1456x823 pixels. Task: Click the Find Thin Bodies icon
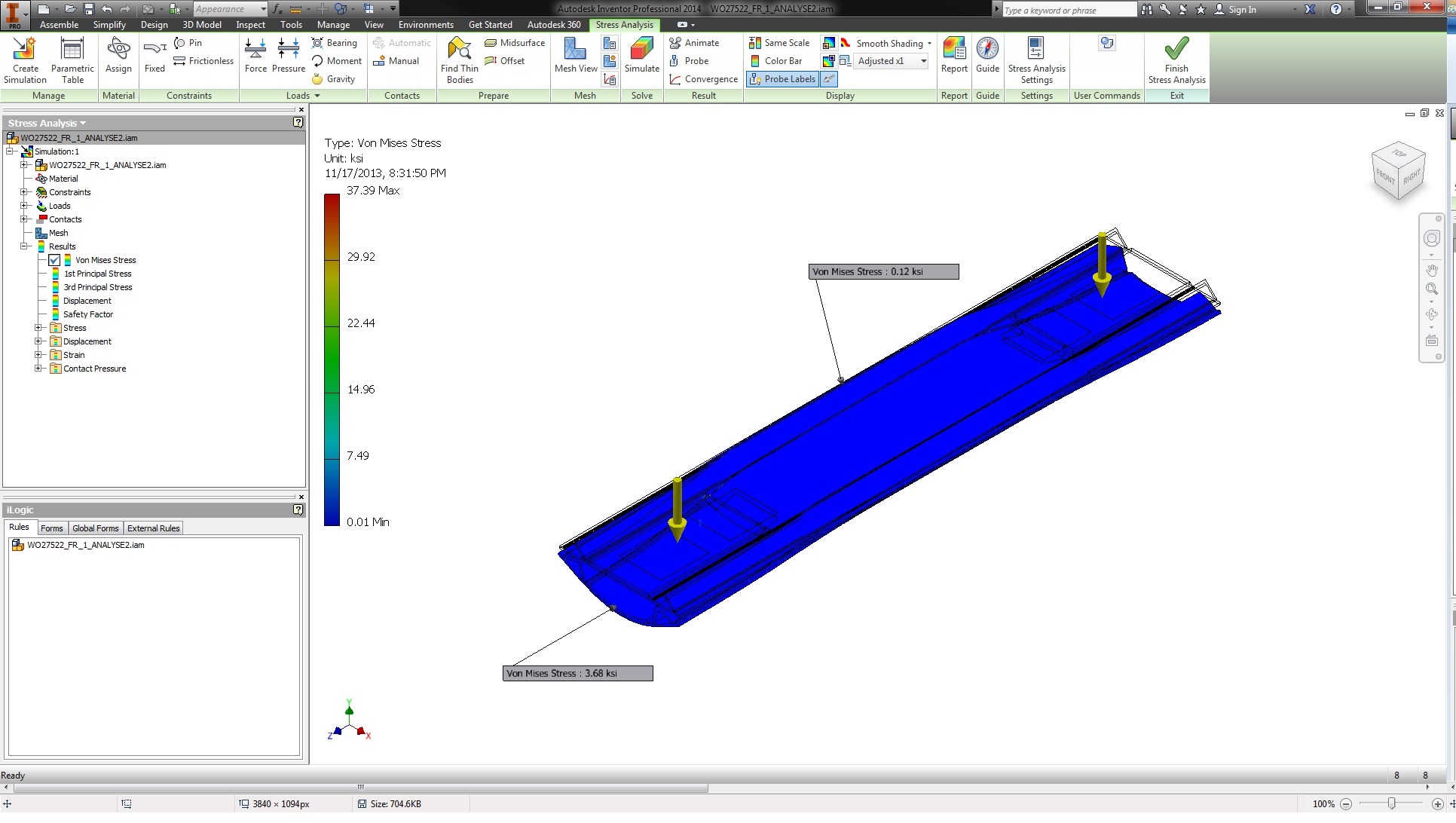coord(459,50)
